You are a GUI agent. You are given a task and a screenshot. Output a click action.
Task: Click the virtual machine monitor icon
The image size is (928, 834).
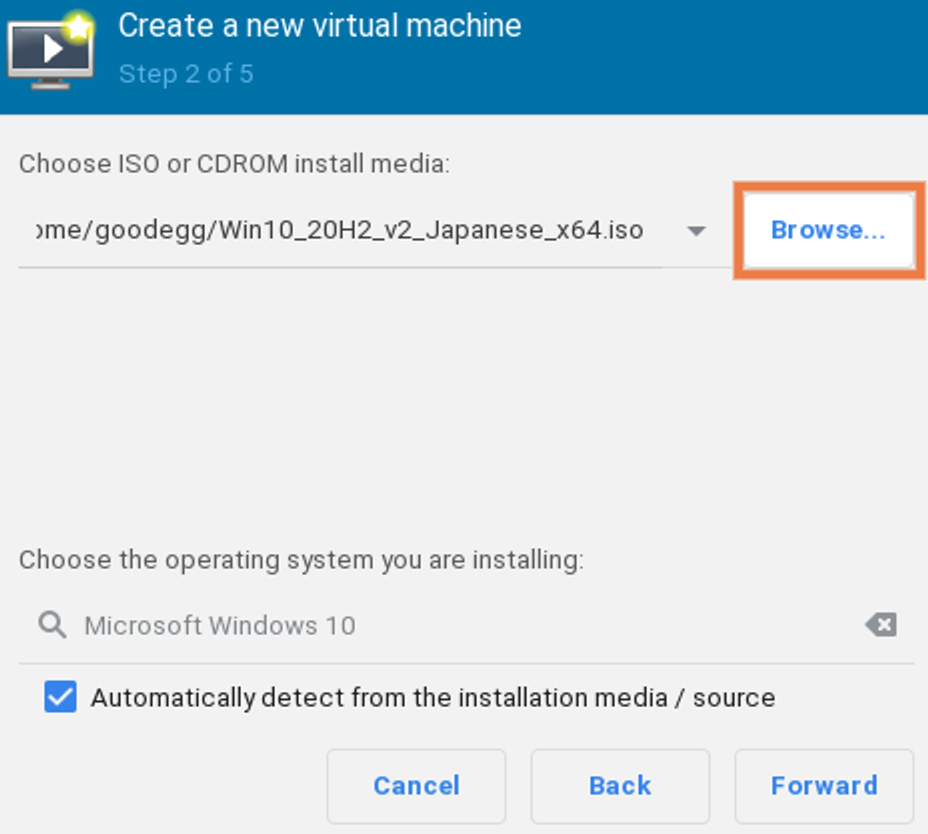pyautogui.click(x=51, y=52)
